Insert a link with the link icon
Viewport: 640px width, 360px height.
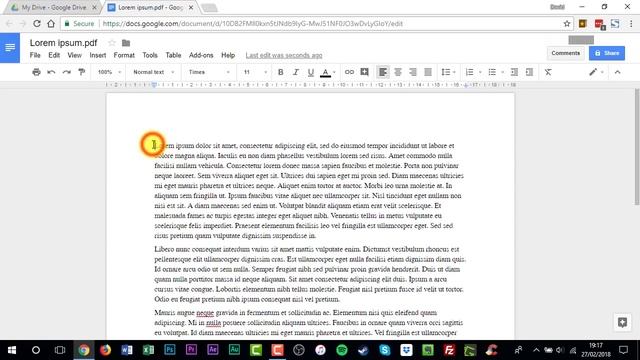coord(349,72)
